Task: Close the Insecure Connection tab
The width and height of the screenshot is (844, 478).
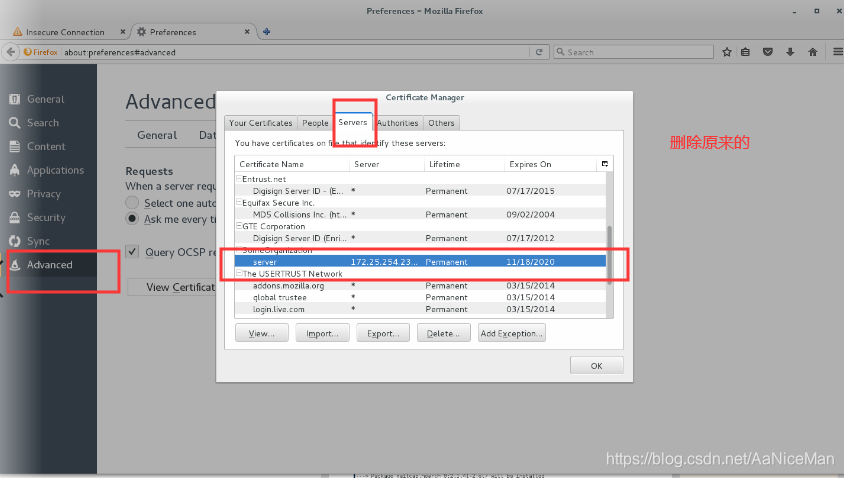Action: click(x=123, y=32)
